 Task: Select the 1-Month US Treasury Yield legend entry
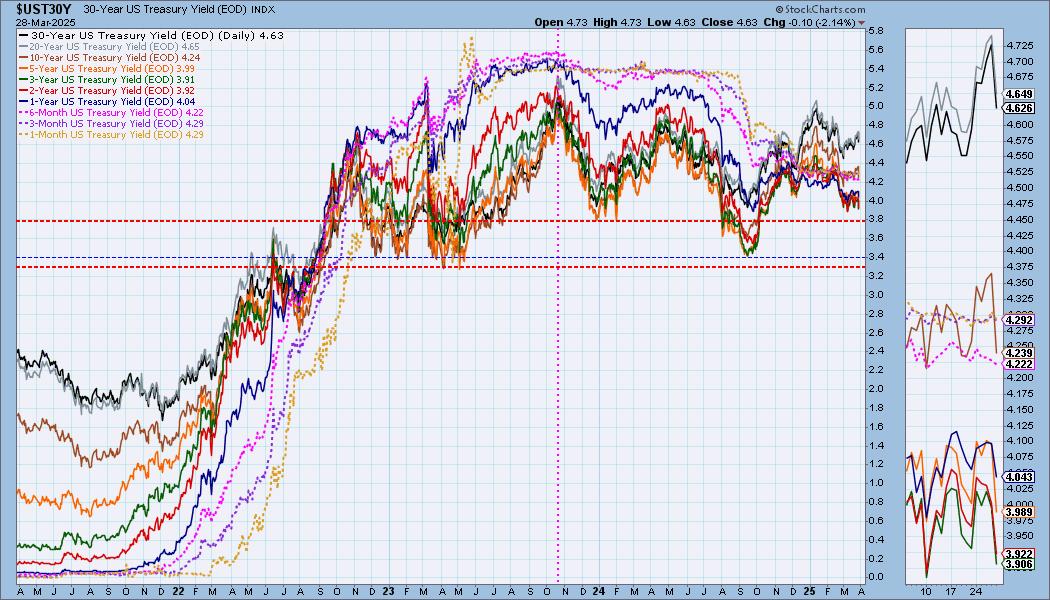pyautogui.click(x=112, y=134)
